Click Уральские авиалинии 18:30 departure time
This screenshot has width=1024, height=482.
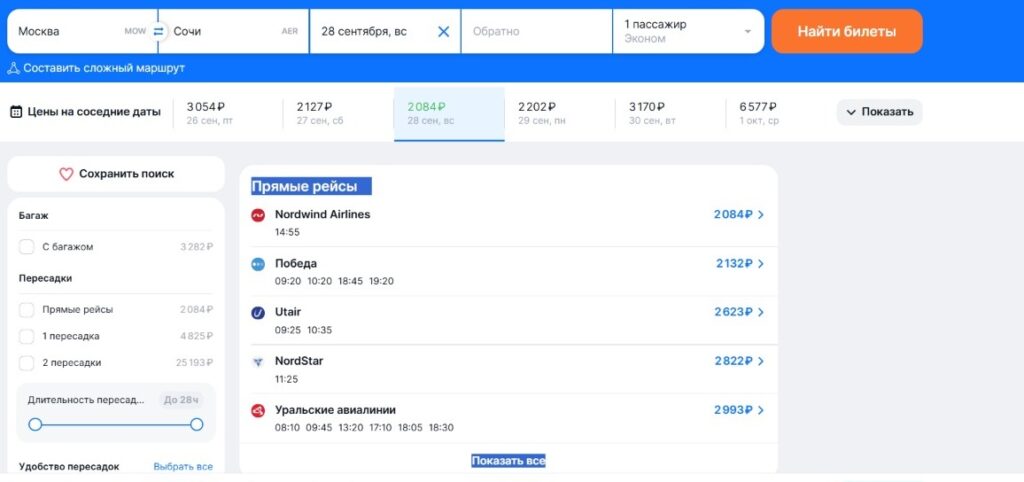[x=441, y=428]
